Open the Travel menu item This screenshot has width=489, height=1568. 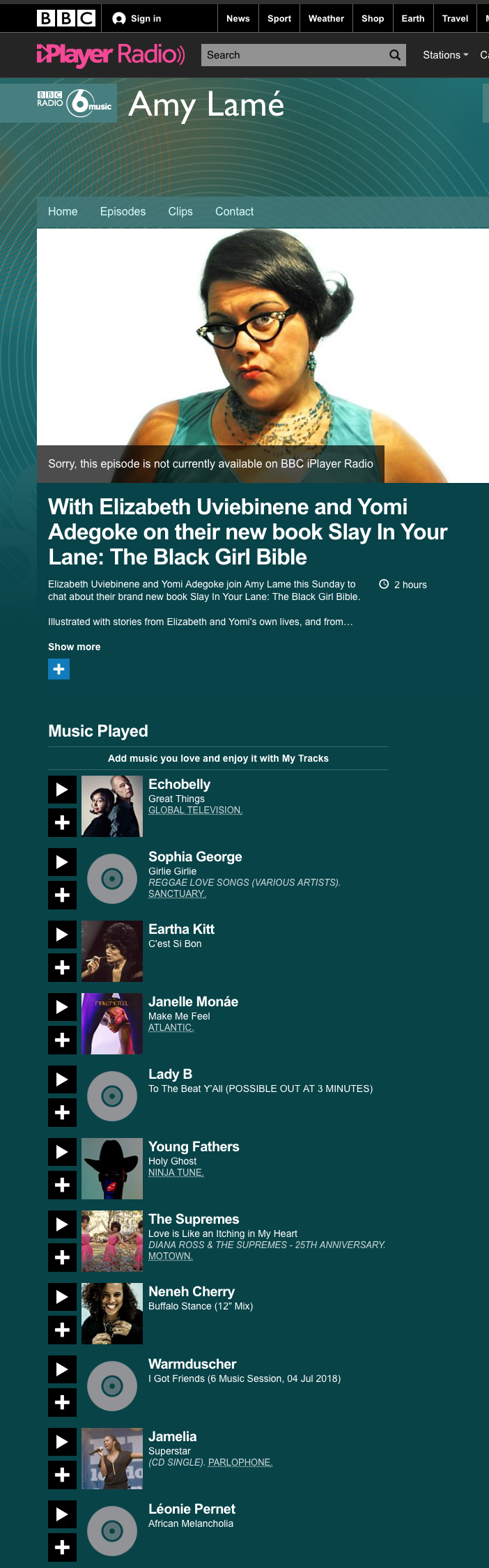[x=455, y=18]
